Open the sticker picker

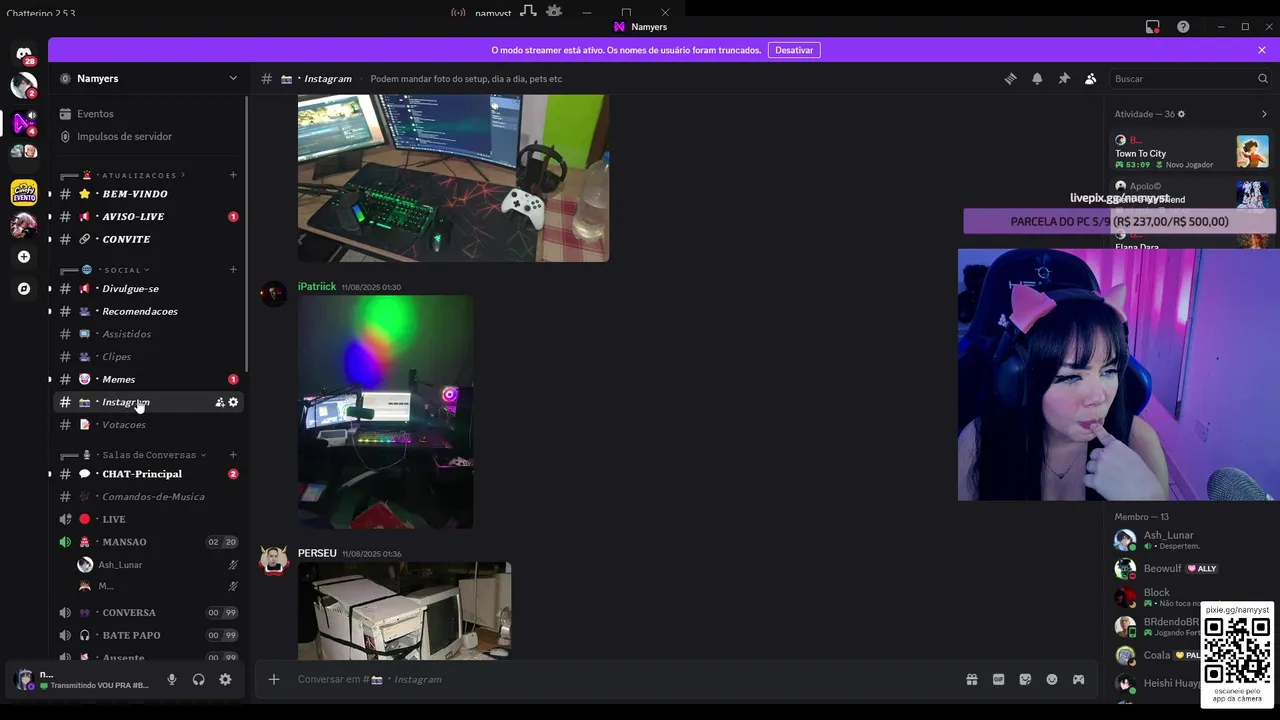(1025, 679)
